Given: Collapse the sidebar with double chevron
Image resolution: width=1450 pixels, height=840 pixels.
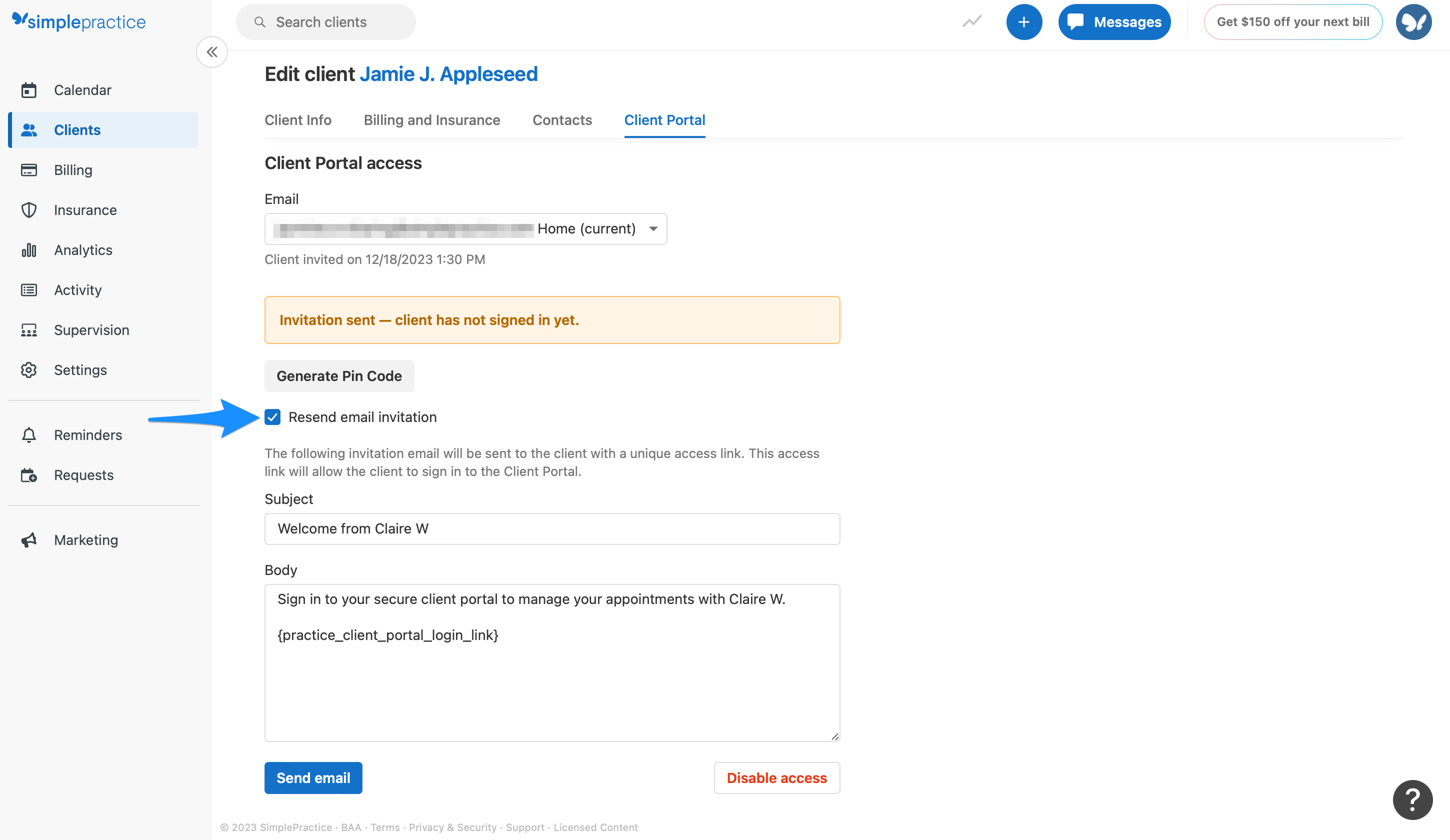Looking at the screenshot, I should point(211,52).
